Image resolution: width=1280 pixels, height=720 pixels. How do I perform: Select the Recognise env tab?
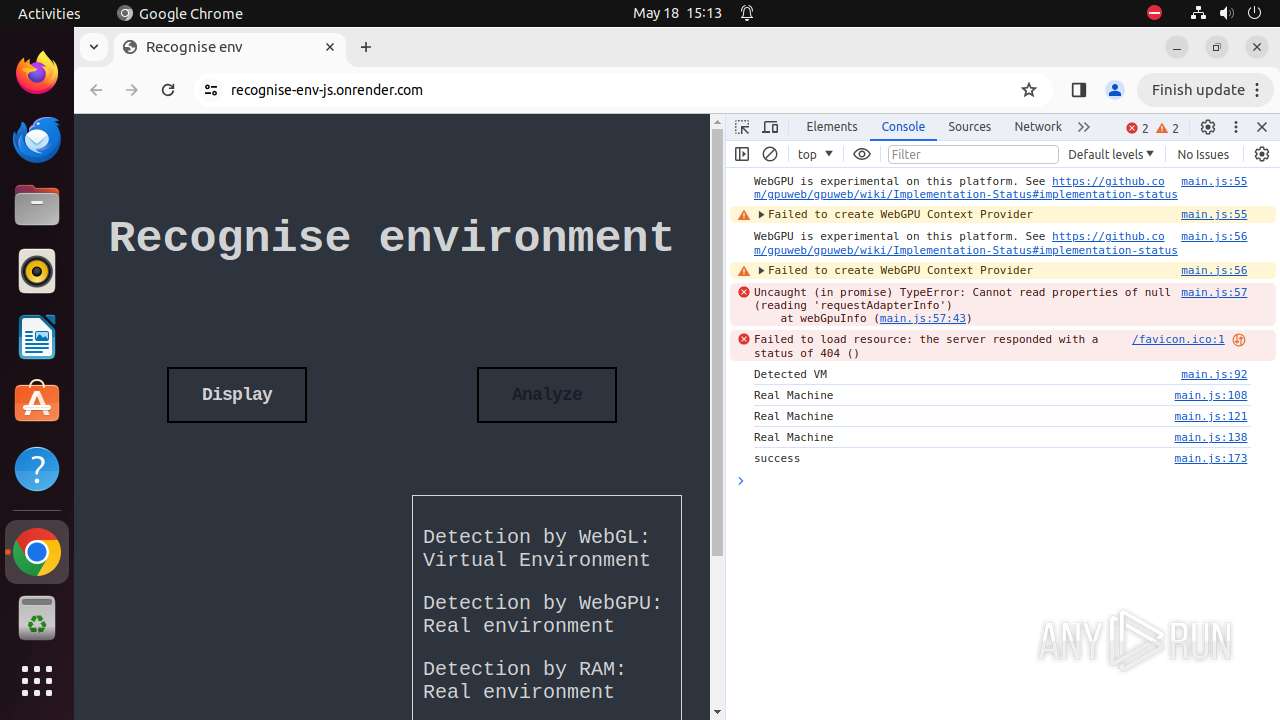pyautogui.click(x=229, y=47)
